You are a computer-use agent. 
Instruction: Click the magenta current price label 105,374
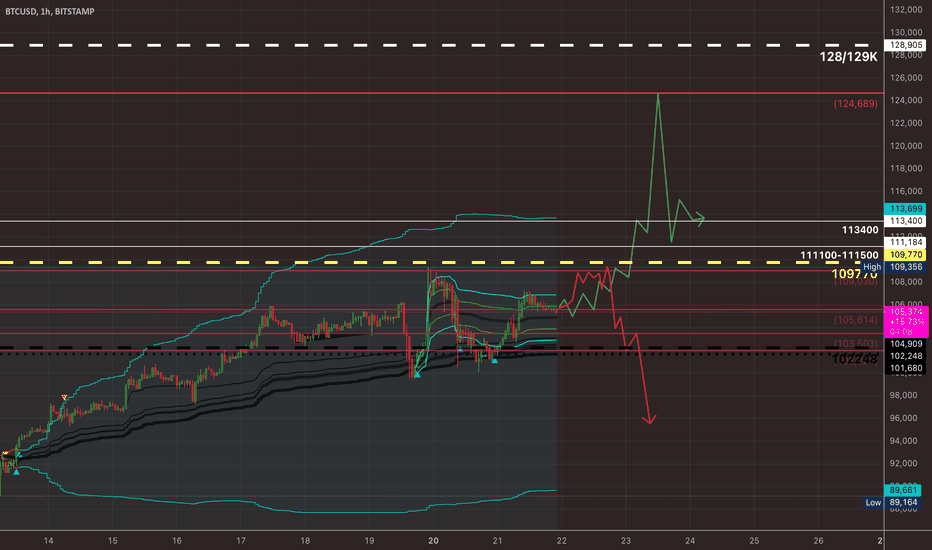coord(906,322)
